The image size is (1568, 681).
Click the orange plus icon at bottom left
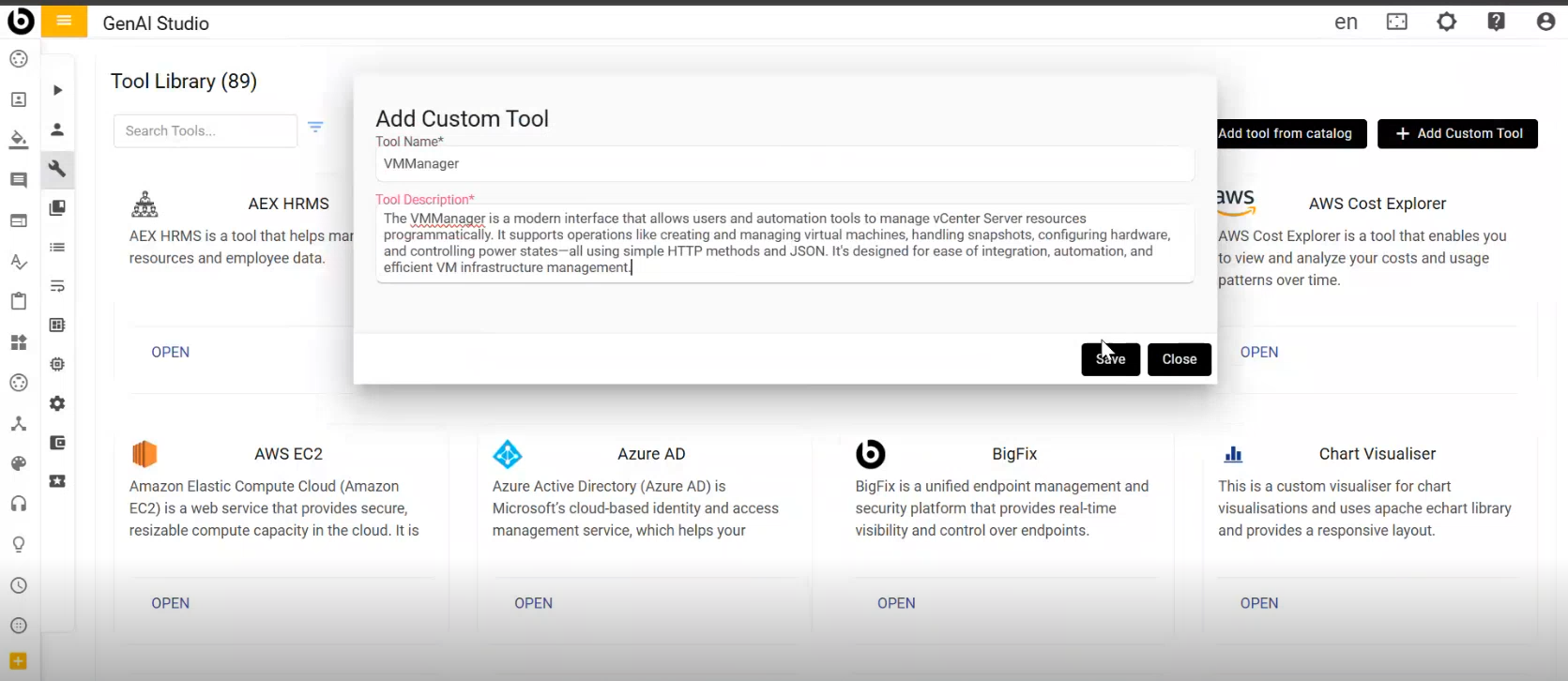click(x=18, y=661)
